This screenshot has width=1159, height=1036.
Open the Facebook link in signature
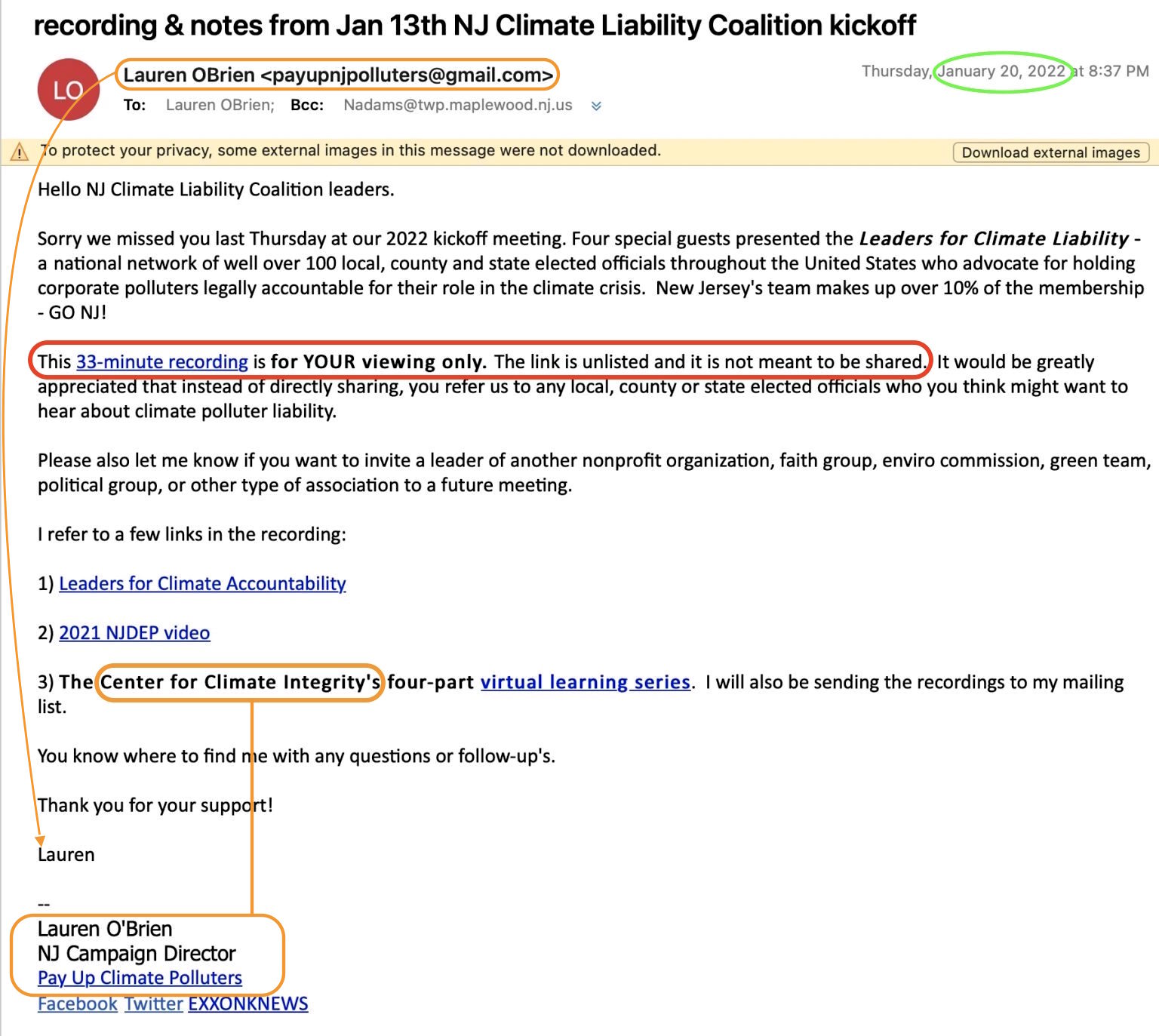point(78,1004)
